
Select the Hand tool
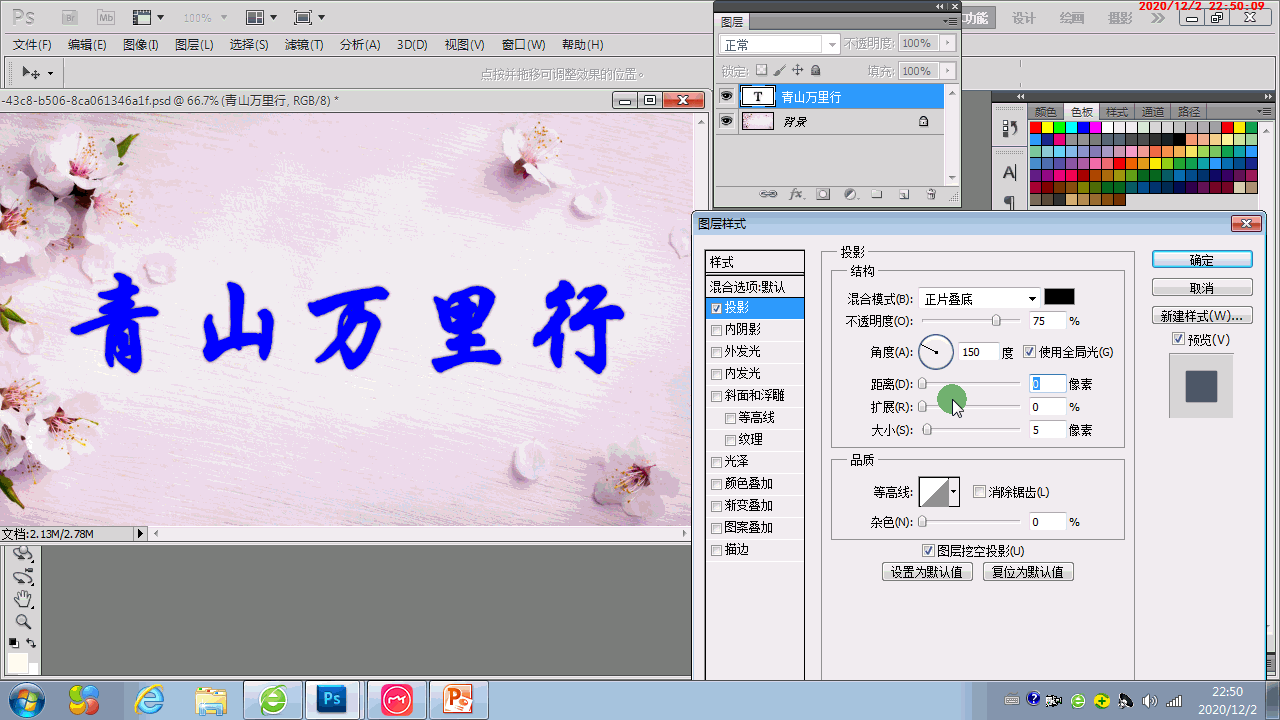click(22, 599)
